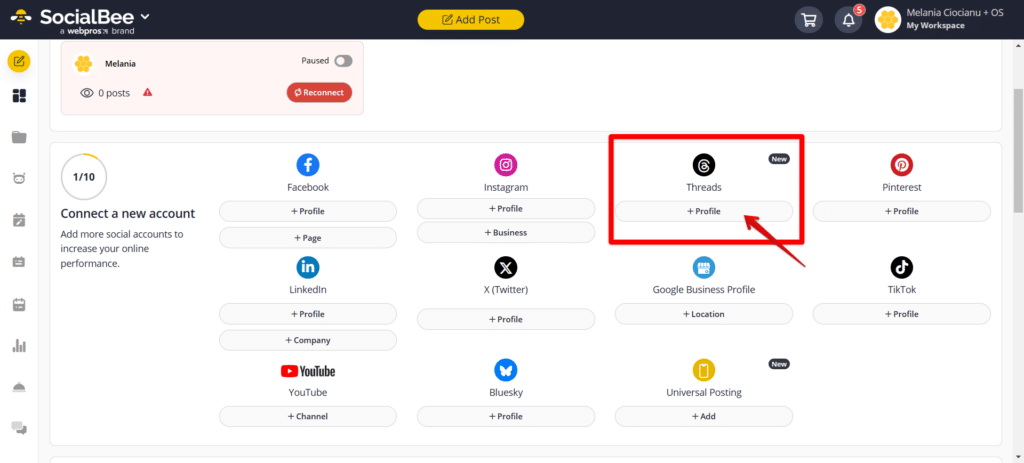
Task: Add a Threads profile
Action: (x=704, y=212)
